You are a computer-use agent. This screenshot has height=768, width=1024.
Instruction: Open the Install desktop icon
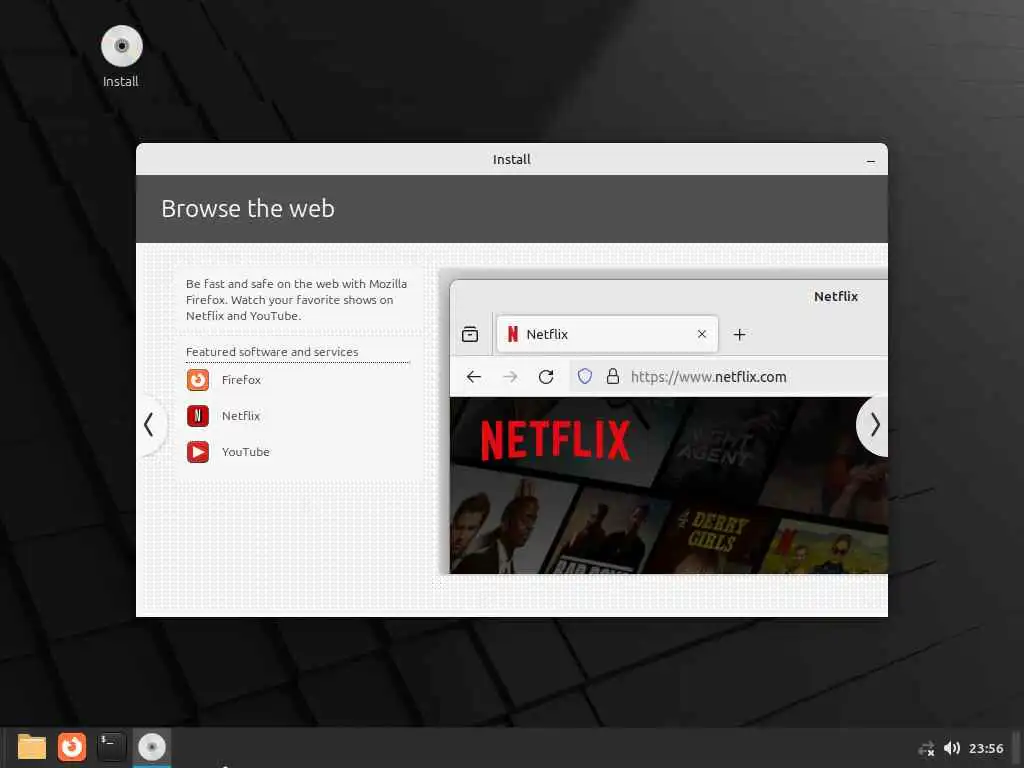[x=121, y=57]
